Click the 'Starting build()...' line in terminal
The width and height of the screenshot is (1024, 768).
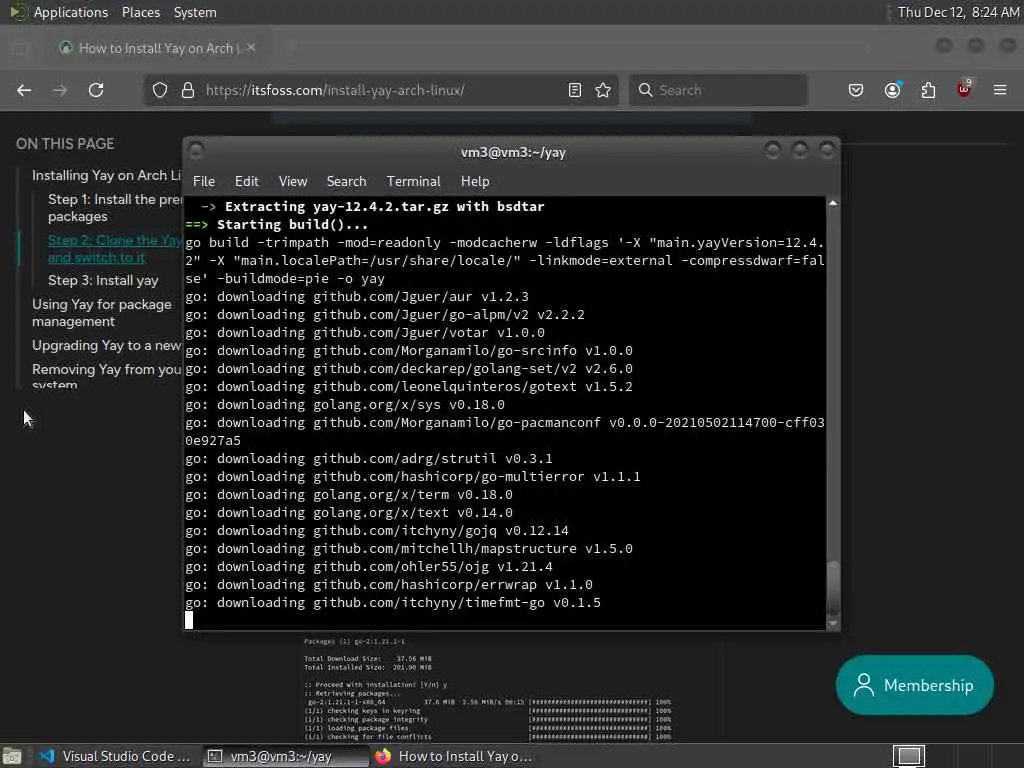click(x=277, y=225)
